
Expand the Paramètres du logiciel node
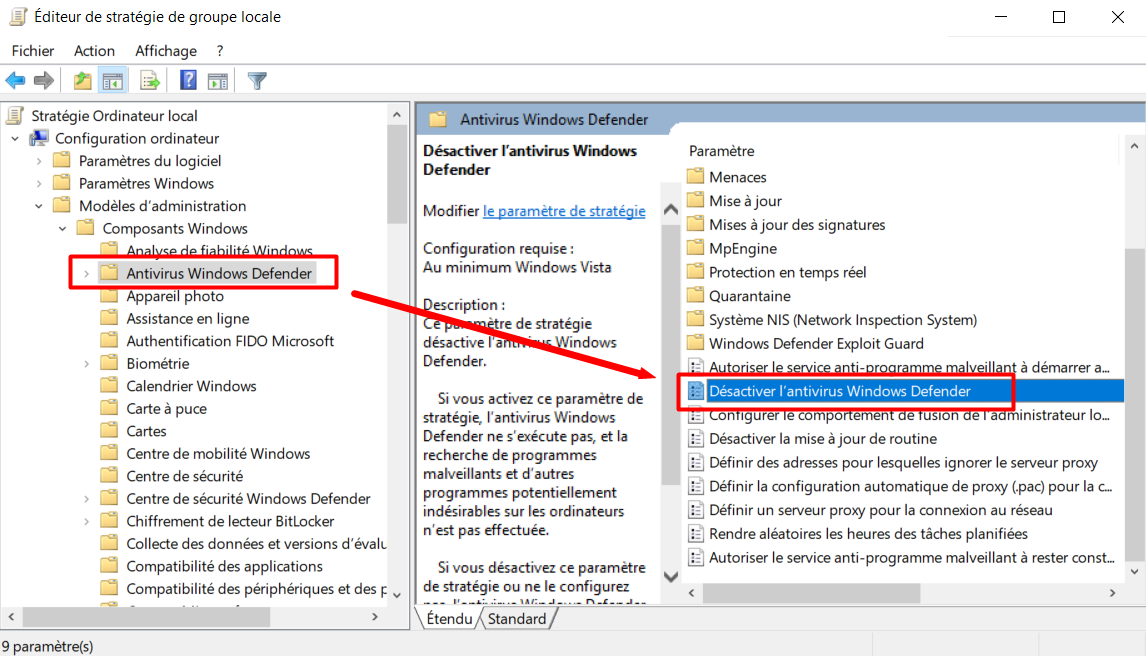(x=39, y=161)
